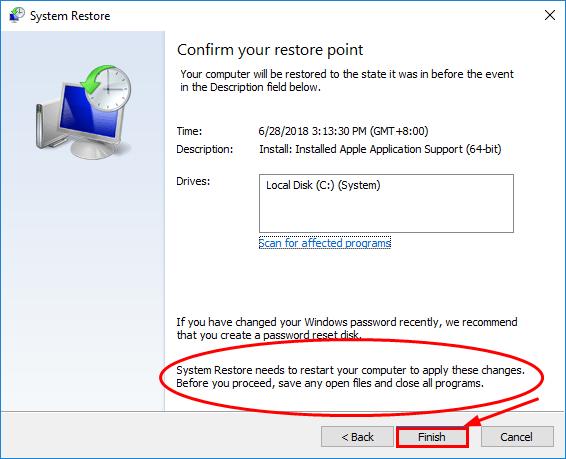This screenshot has height=459, width=566.
Task: Click the Description: label
Action: coord(205,149)
